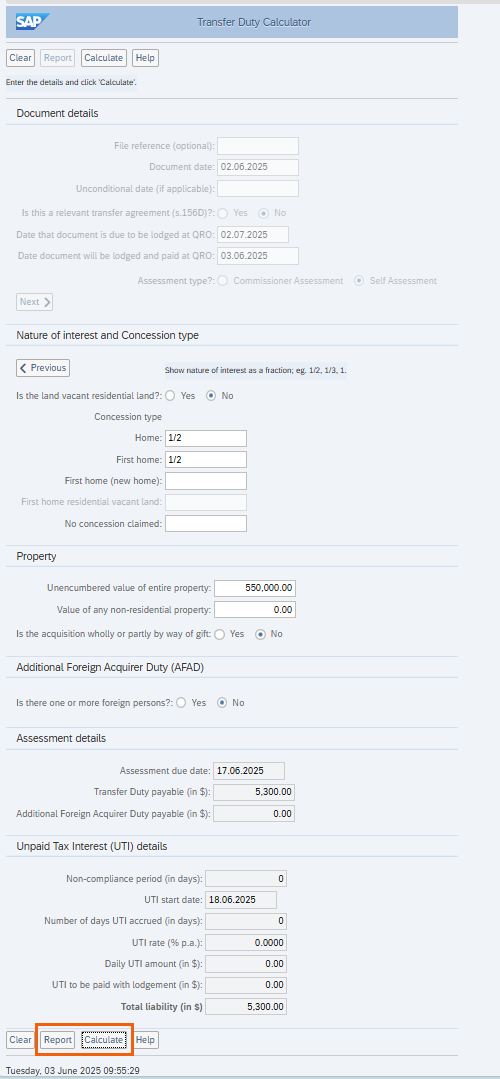Image resolution: width=500 pixels, height=1079 pixels.
Task: Select Yes for vacant residential land
Action: tap(170, 396)
